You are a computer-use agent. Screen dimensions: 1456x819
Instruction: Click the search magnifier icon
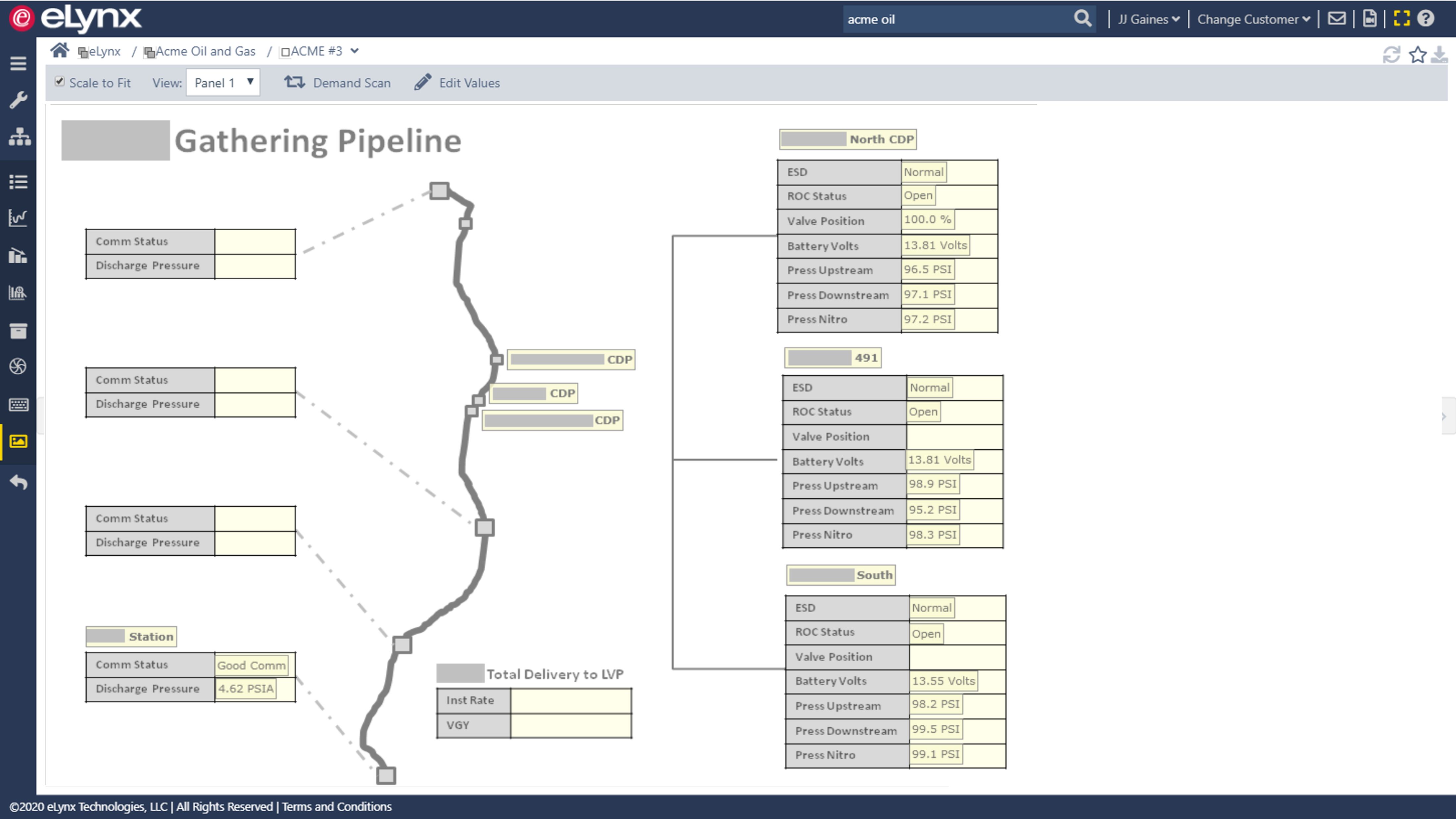point(1082,19)
